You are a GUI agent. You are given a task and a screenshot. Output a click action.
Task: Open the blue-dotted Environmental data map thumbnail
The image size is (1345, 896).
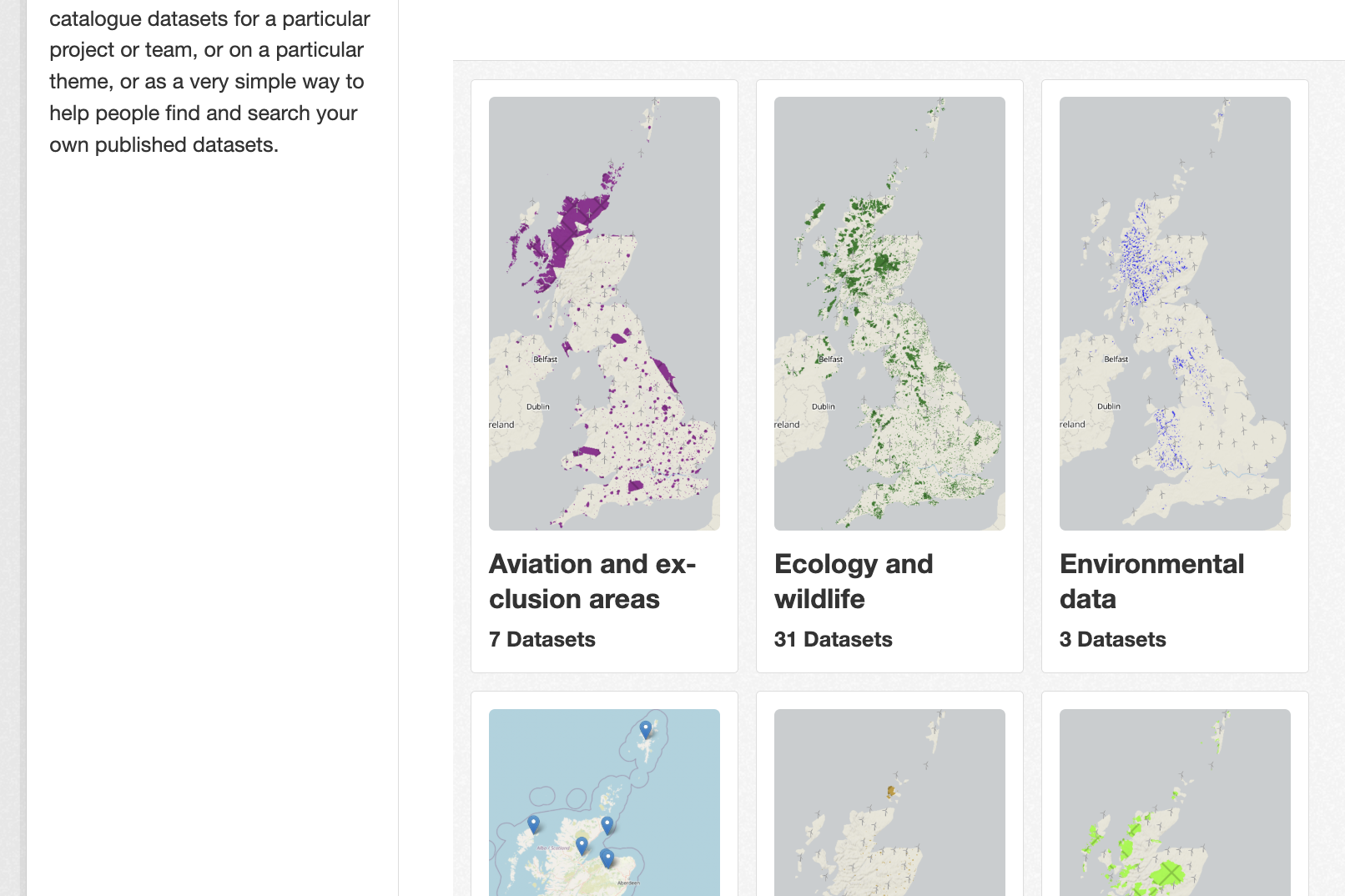[x=1175, y=313]
